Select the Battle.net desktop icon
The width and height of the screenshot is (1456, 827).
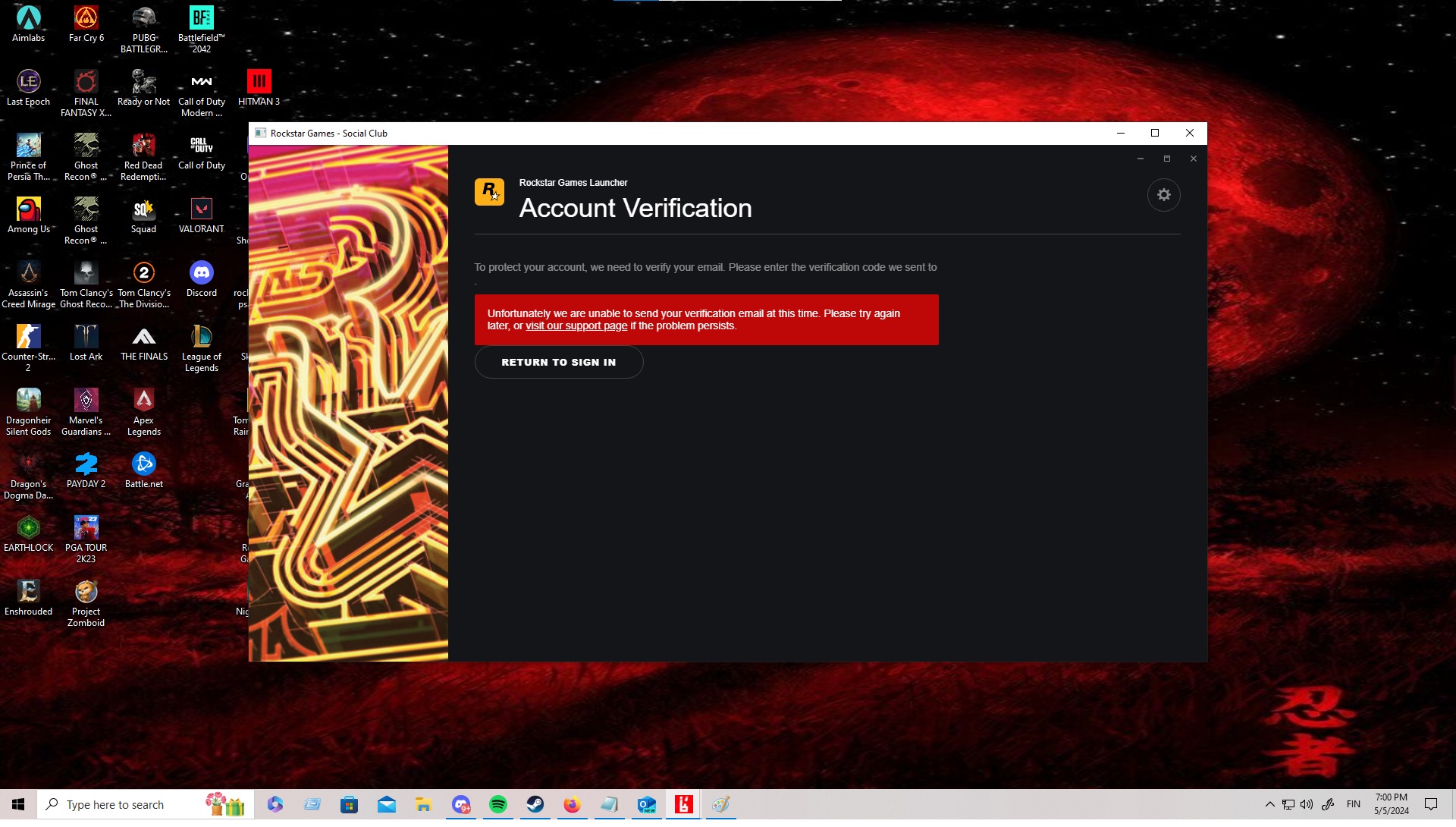tap(144, 470)
